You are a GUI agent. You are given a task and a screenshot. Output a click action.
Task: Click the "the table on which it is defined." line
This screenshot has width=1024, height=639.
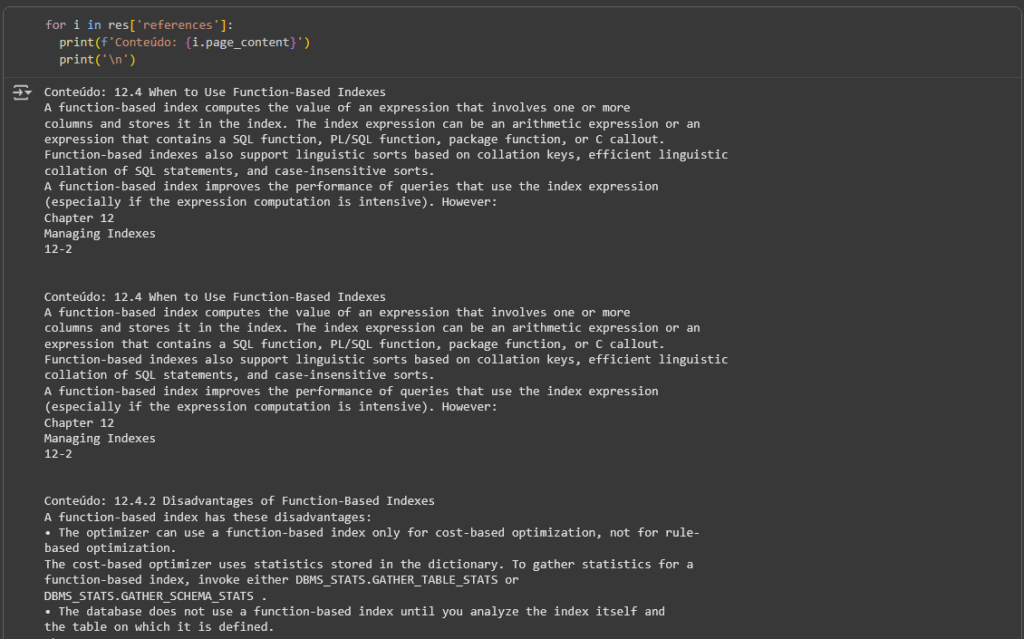coord(158,627)
